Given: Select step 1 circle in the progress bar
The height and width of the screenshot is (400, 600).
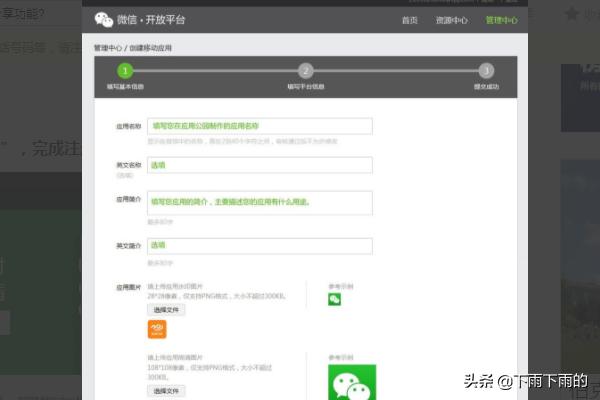Looking at the screenshot, I should (125, 71).
